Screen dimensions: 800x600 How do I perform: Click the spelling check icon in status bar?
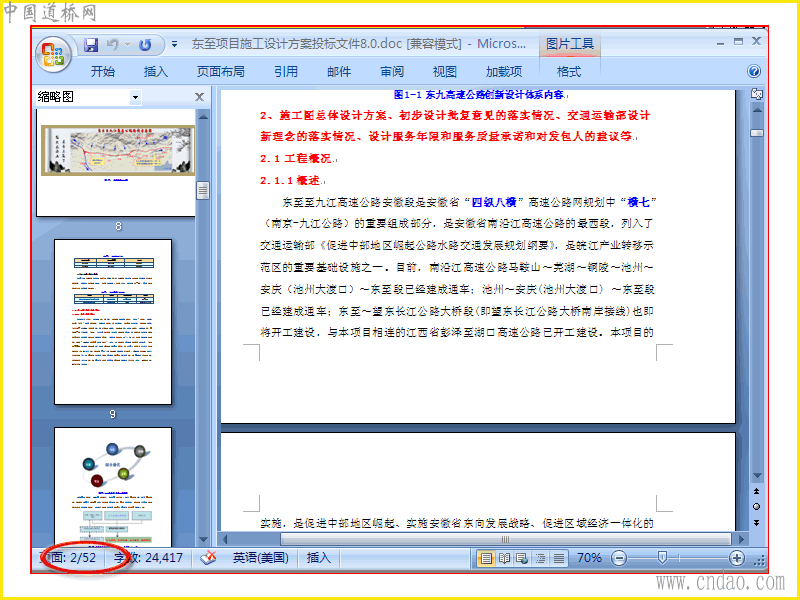pos(208,558)
